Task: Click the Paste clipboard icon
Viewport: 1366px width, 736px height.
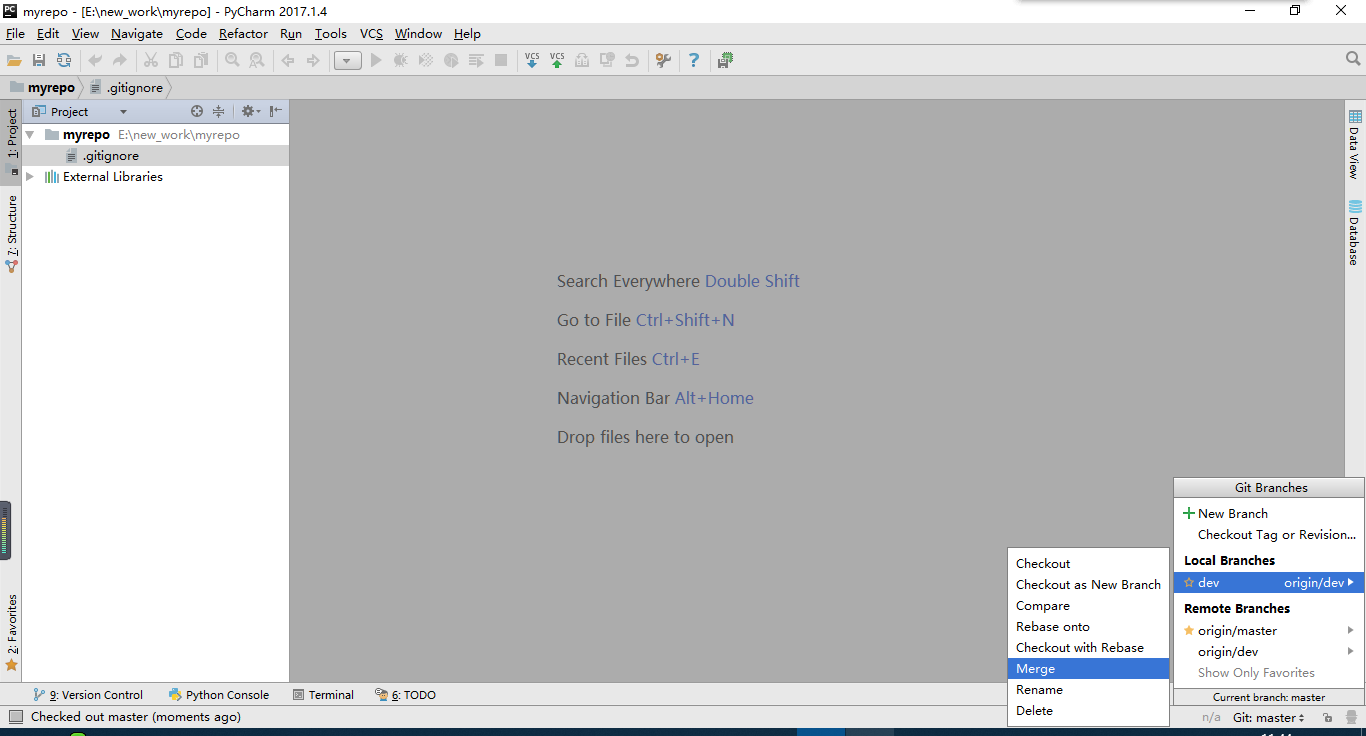Action: point(201,61)
